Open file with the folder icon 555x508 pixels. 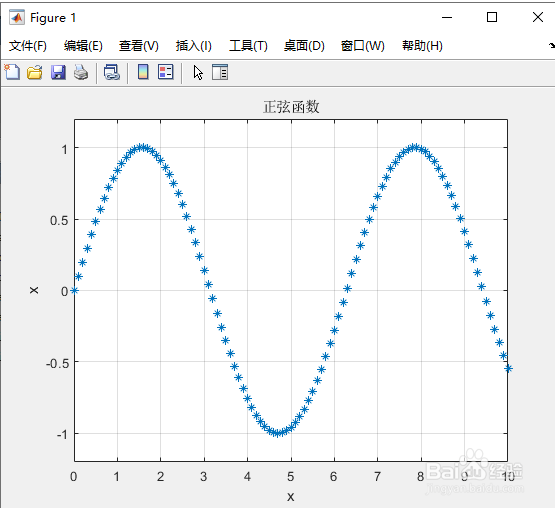click(x=35, y=72)
